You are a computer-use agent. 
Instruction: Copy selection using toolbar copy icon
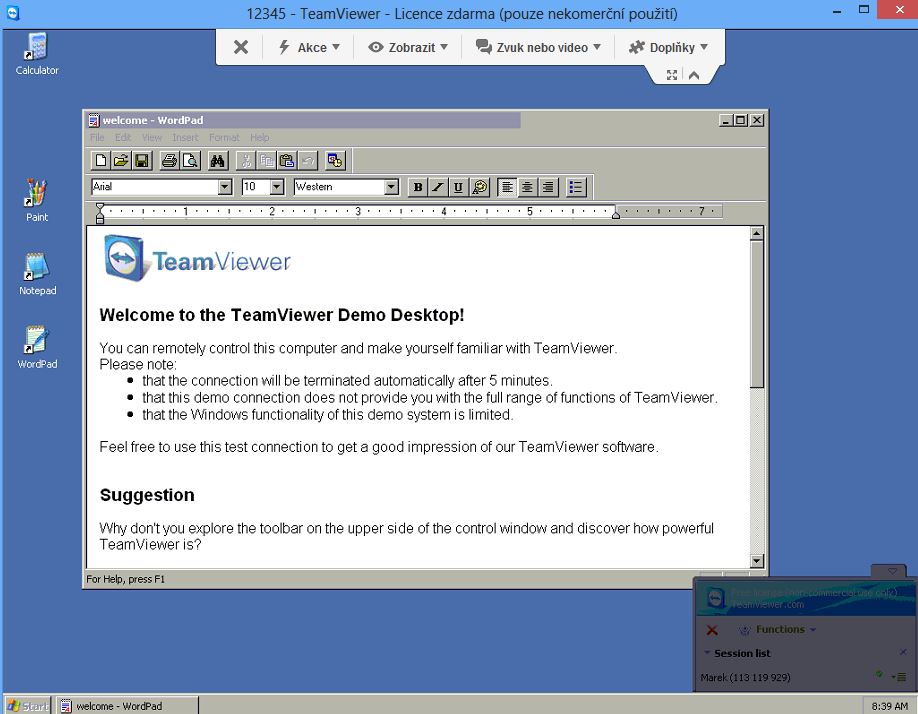pyautogui.click(x=266, y=160)
